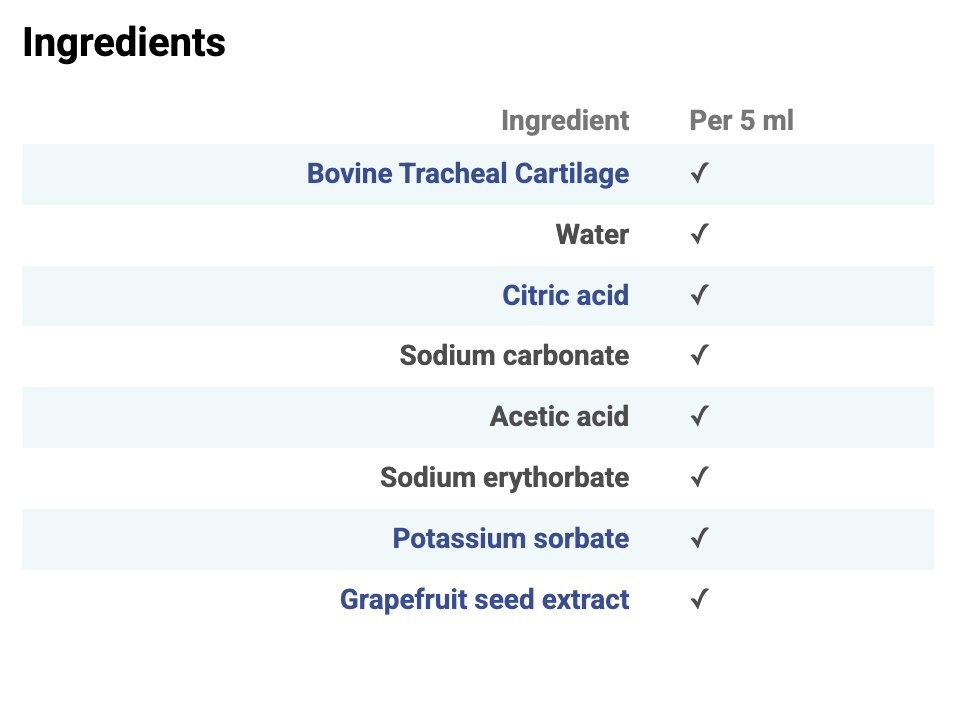Select the Water ingredient text
This screenshot has height=712, width=974.
click(x=592, y=235)
